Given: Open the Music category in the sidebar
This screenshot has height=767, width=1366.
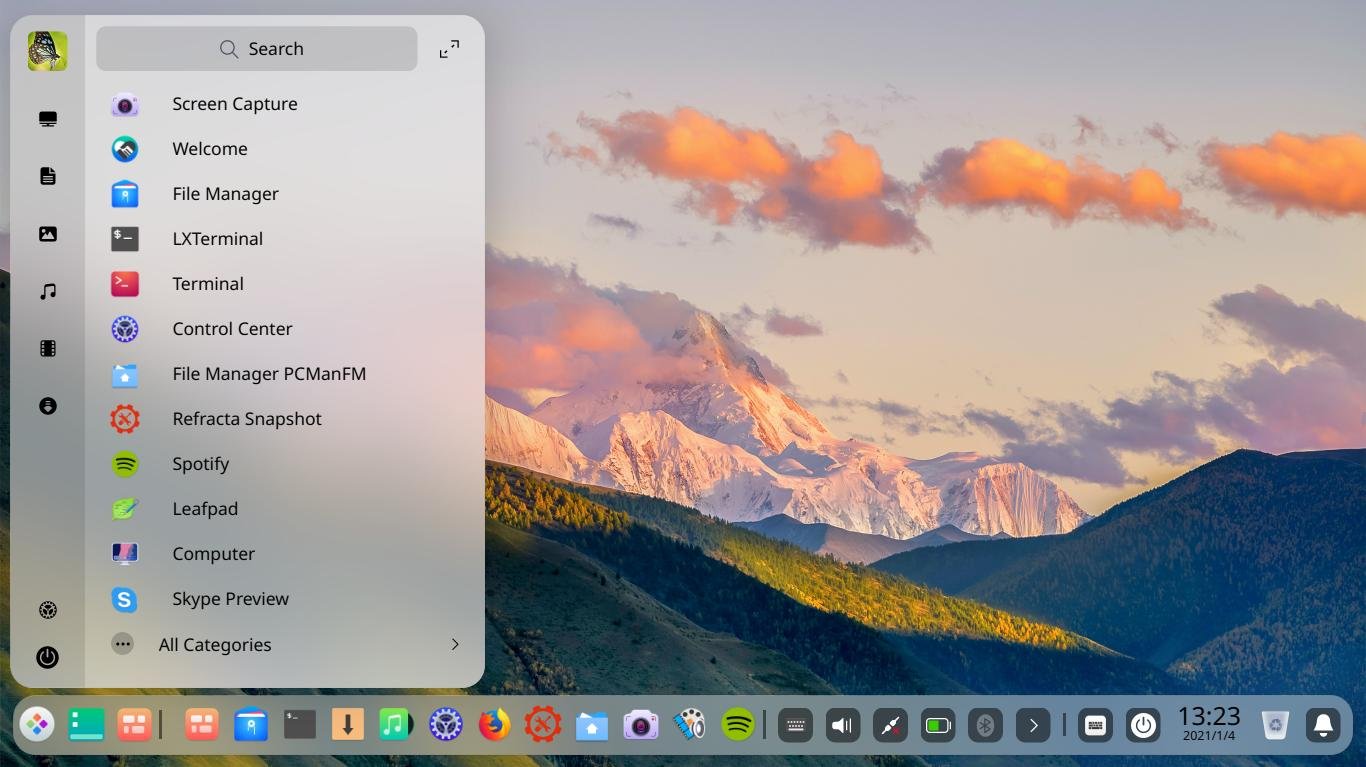Looking at the screenshot, I should (x=47, y=290).
